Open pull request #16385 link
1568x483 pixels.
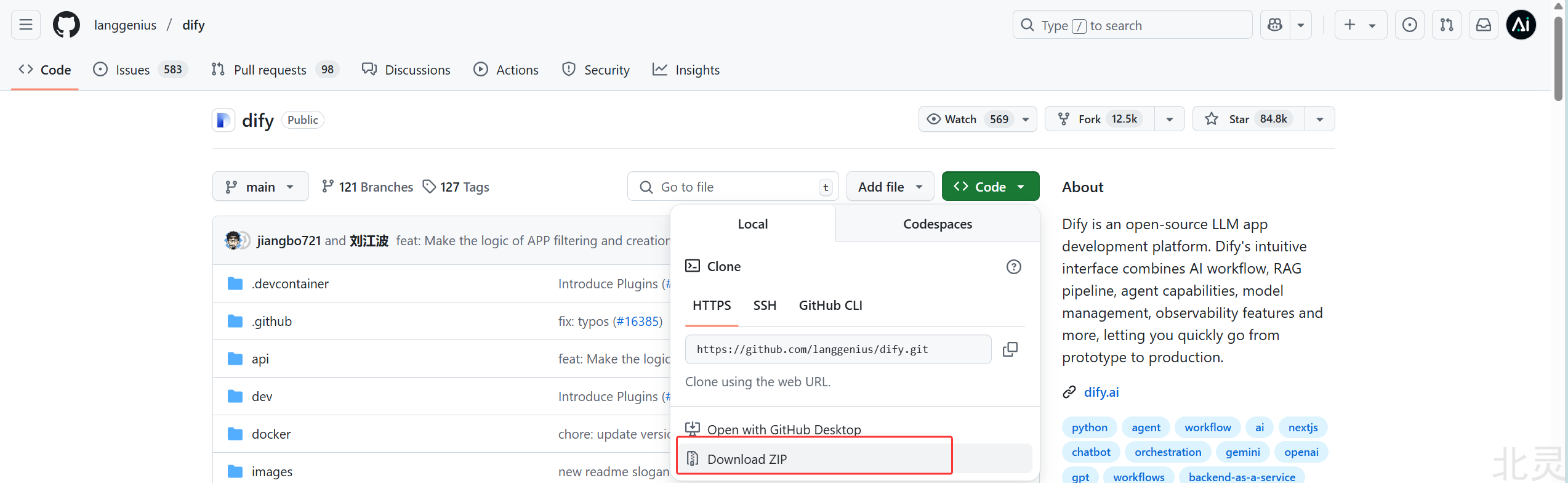pos(637,322)
